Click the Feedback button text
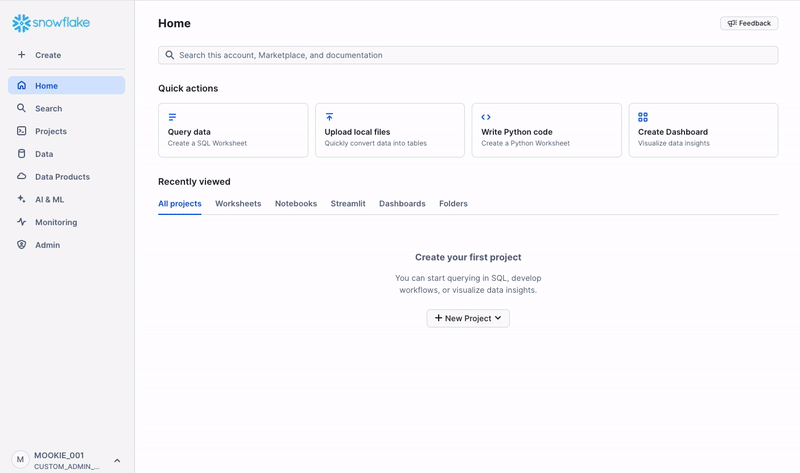 coord(755,23)
